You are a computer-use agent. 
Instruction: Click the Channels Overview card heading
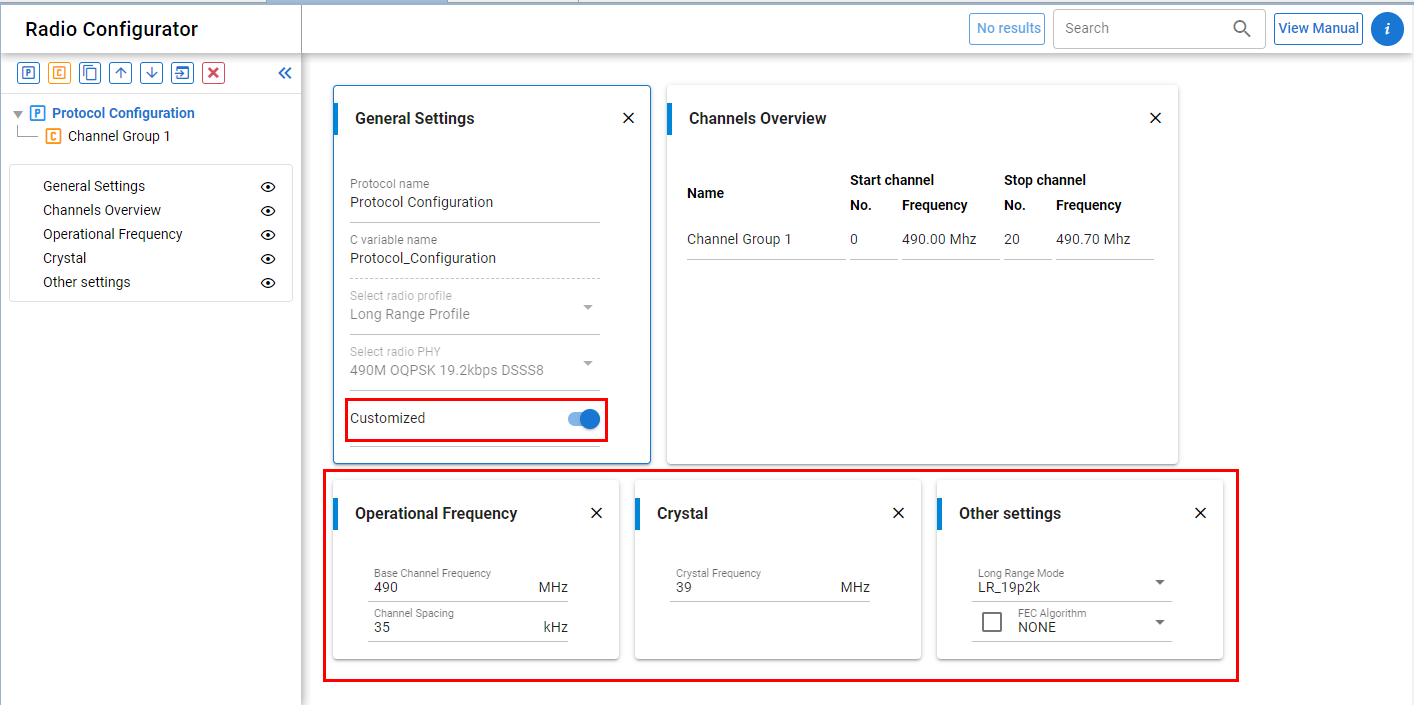click(757, 118)
